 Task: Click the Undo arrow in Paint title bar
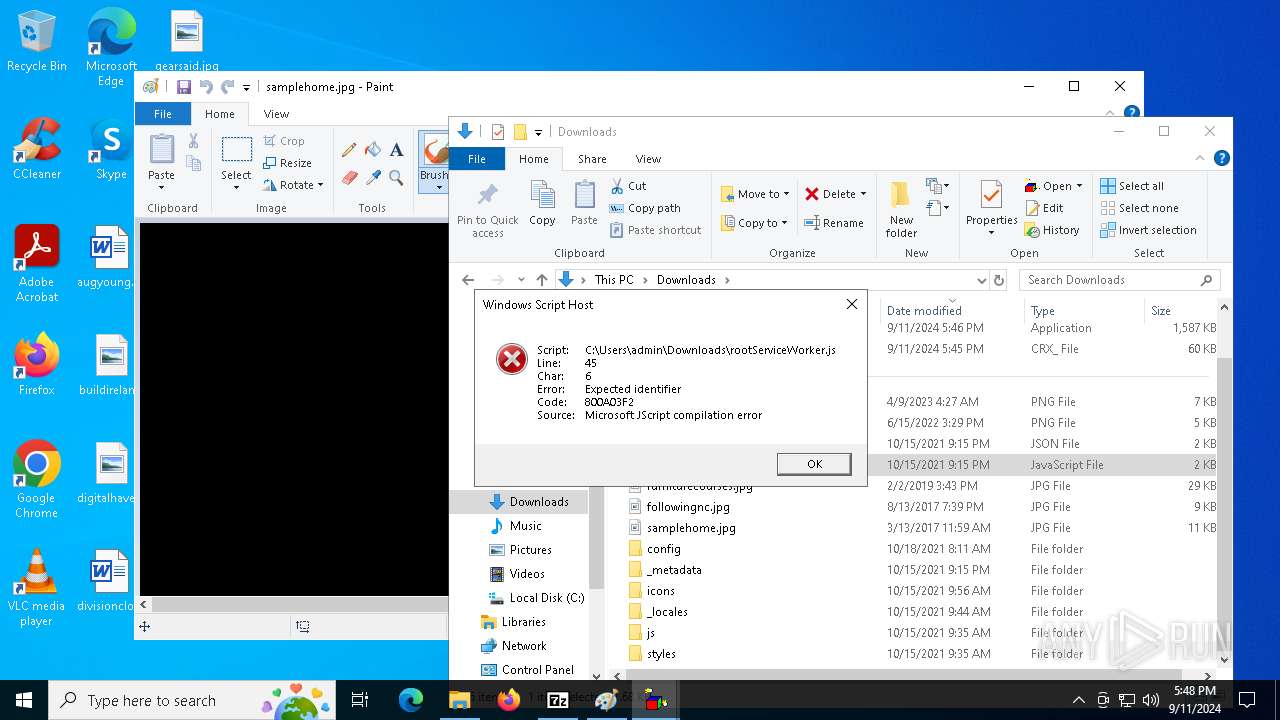click(206, 87)
